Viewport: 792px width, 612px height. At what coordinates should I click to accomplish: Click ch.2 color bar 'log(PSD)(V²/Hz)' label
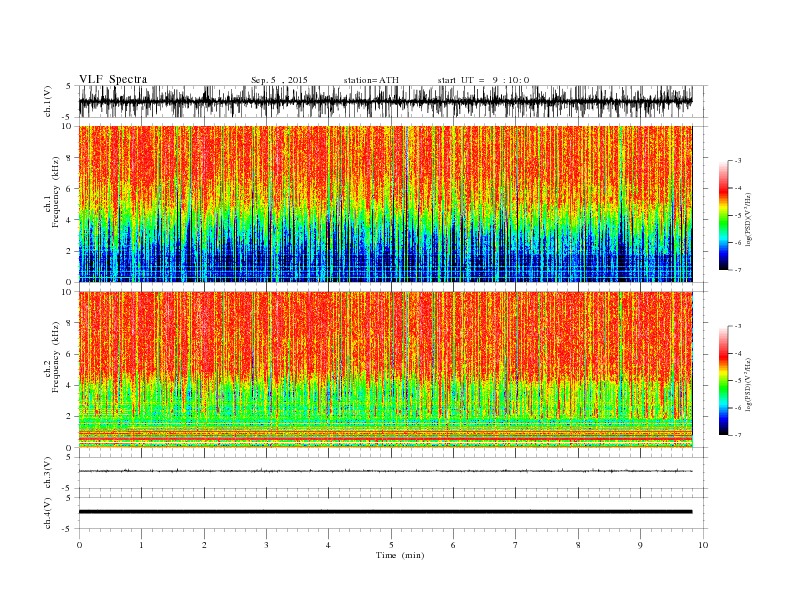tap(749, 384)
